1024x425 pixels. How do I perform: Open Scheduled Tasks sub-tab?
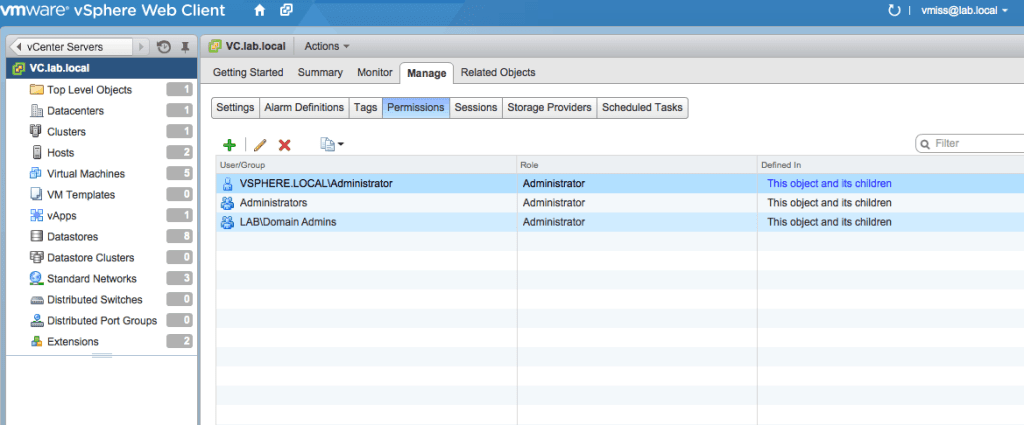[642, 108]
